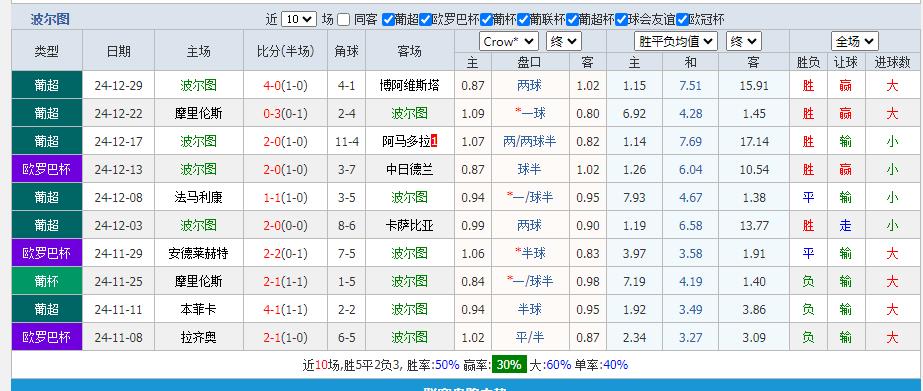Image resolution: width=923 pixels, height=391 pixels.
Task: Click handicap 平/半 for 拉齐奥 match
Action: 530,337
